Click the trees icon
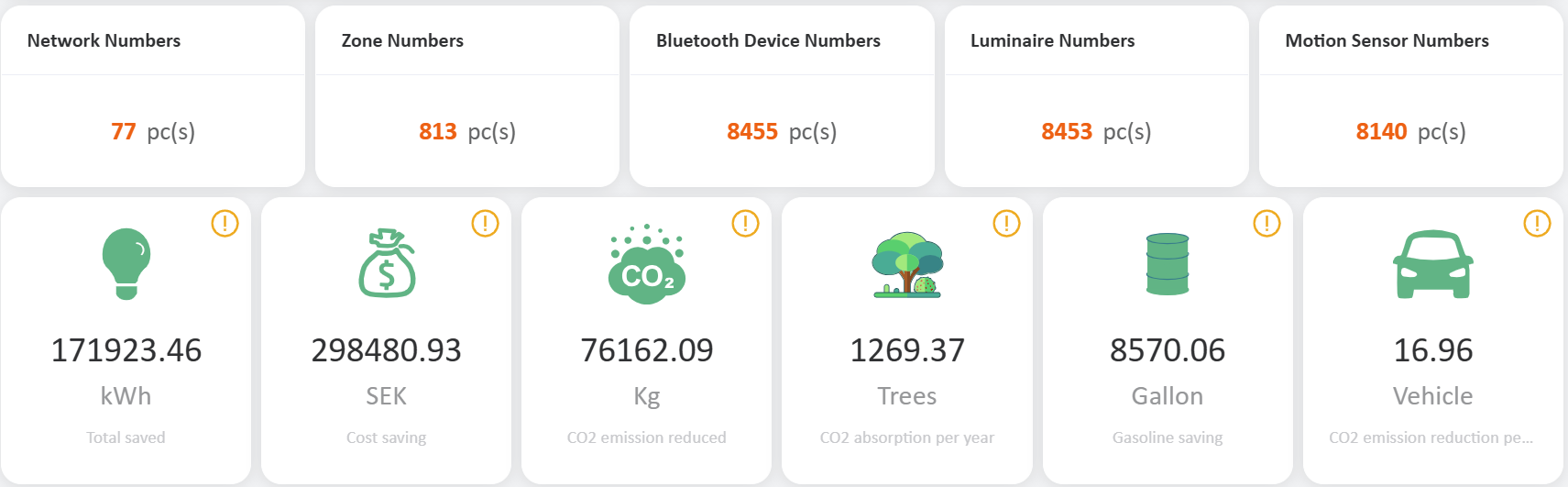1568x487 pixels. tap(907, 264)
